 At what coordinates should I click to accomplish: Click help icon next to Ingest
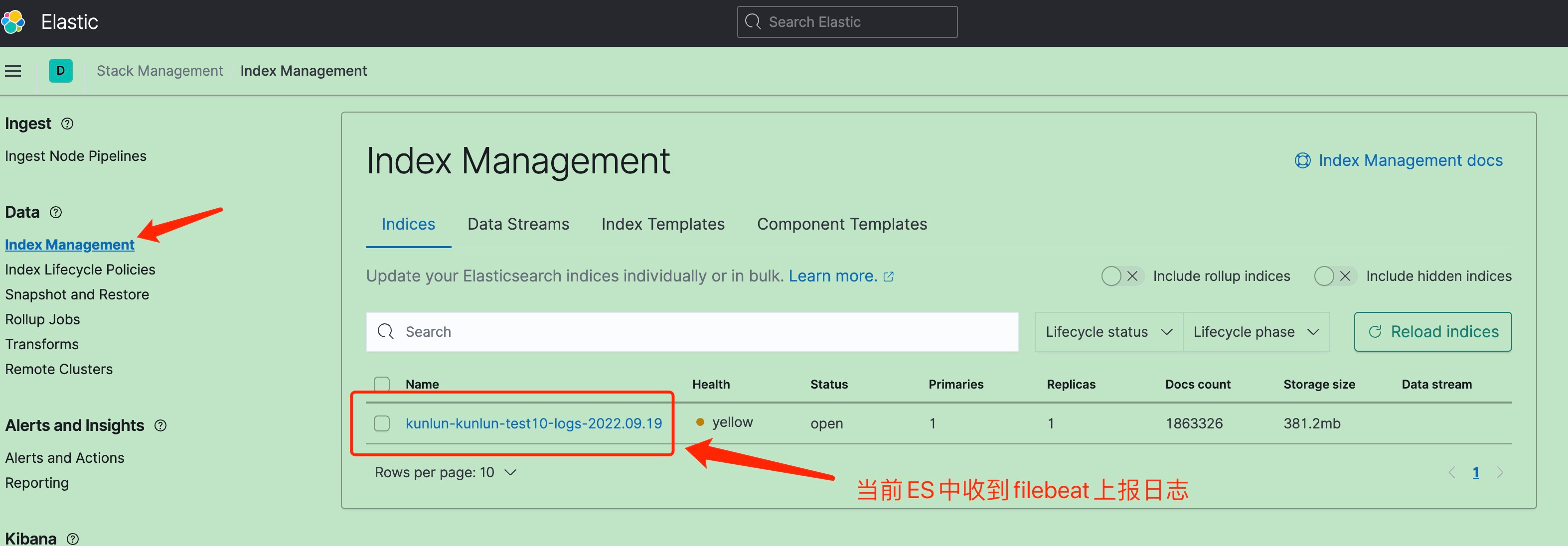(68, 124)
